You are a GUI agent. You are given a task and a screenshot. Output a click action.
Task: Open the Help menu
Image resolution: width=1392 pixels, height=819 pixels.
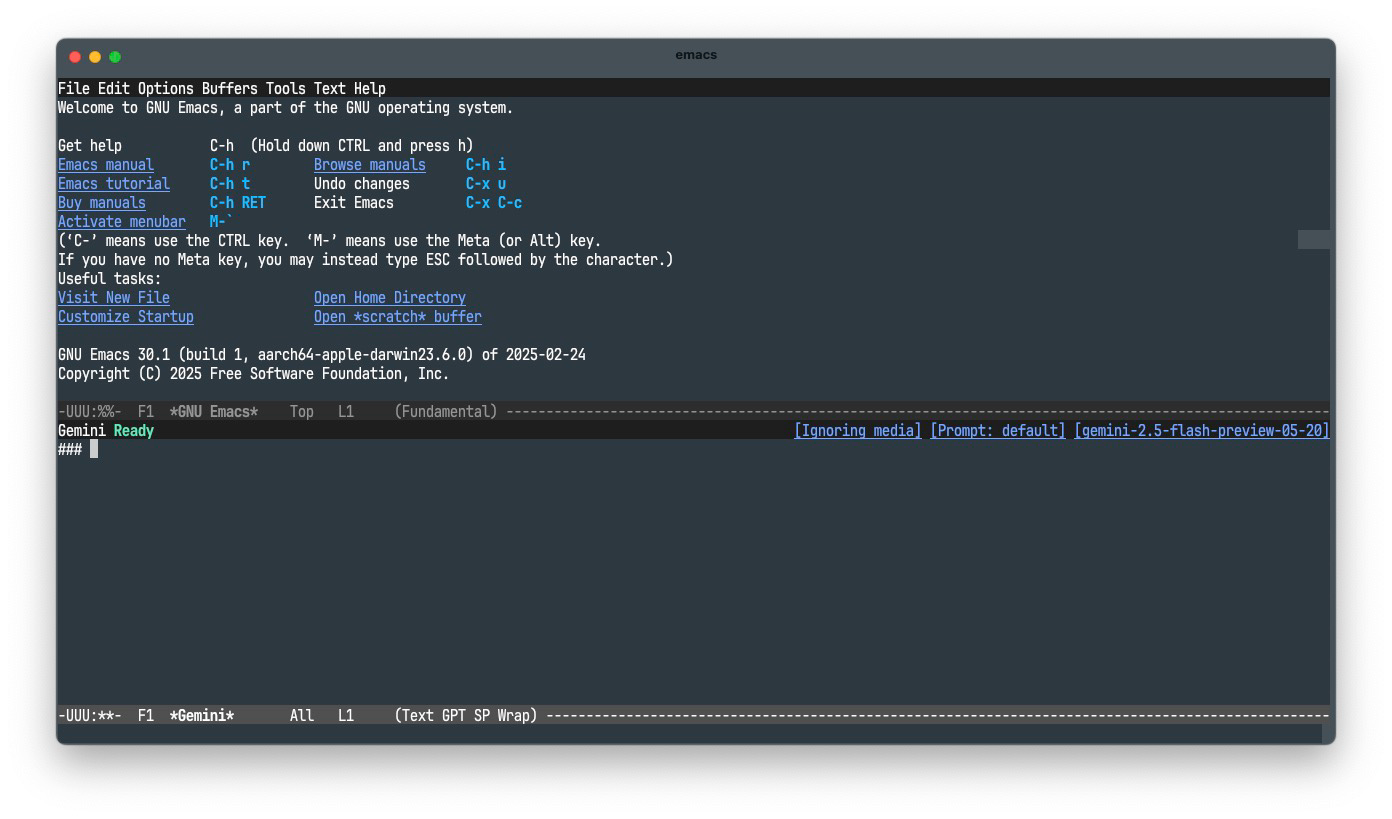coord(370,88)
